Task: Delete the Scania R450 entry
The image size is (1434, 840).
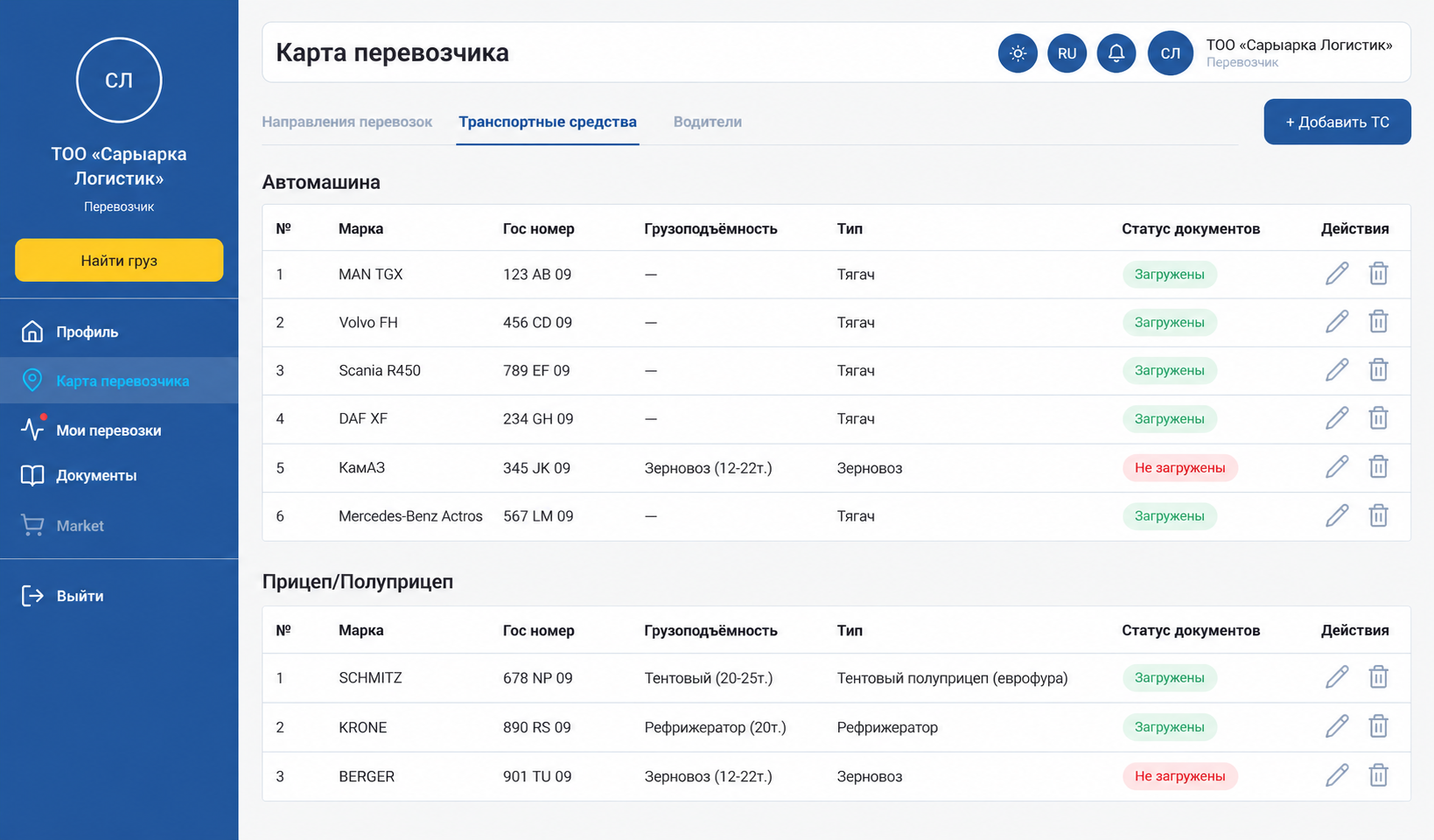Action: click(1378, 370)
